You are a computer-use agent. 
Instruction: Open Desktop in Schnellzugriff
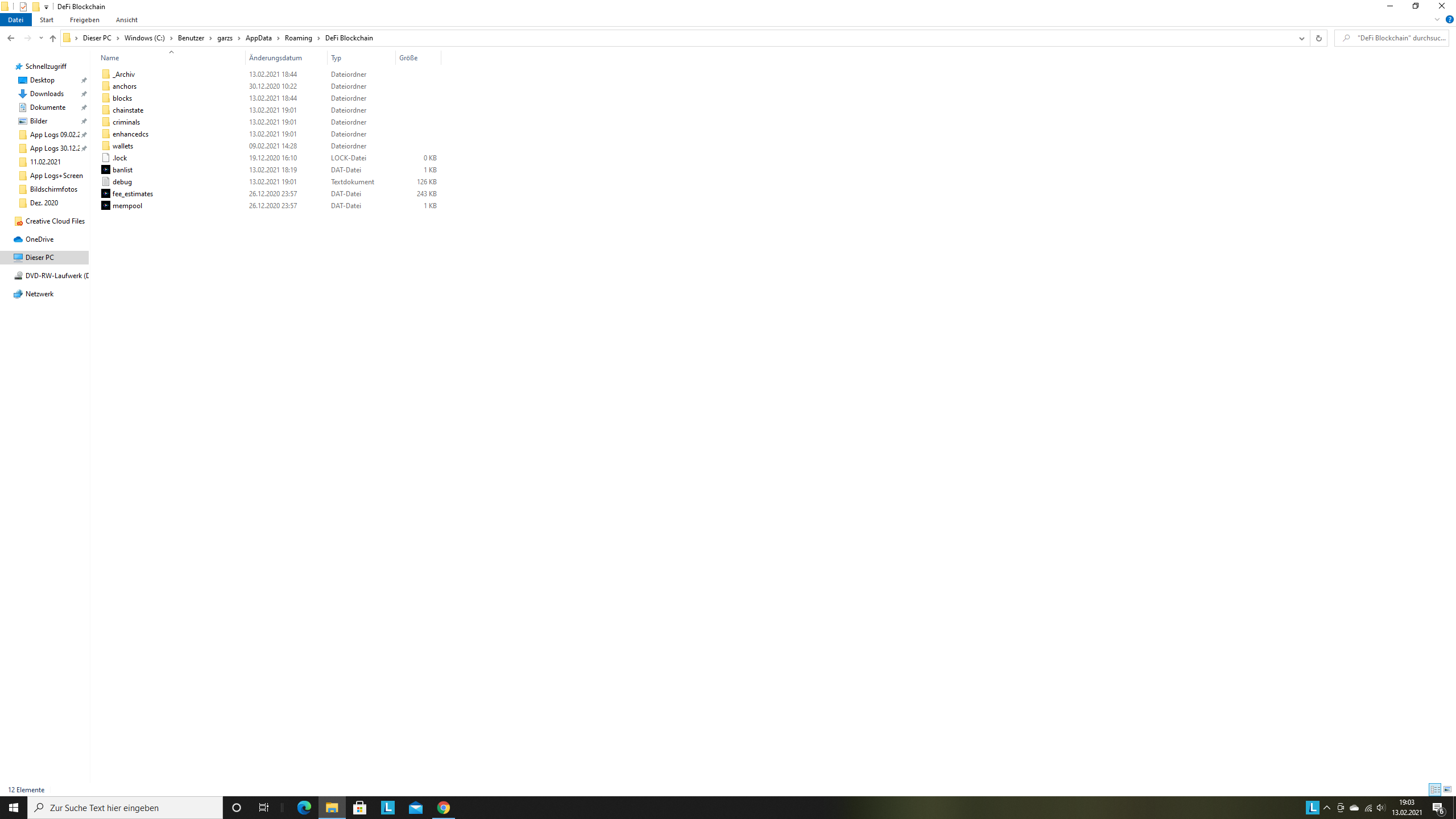point(42,80)
